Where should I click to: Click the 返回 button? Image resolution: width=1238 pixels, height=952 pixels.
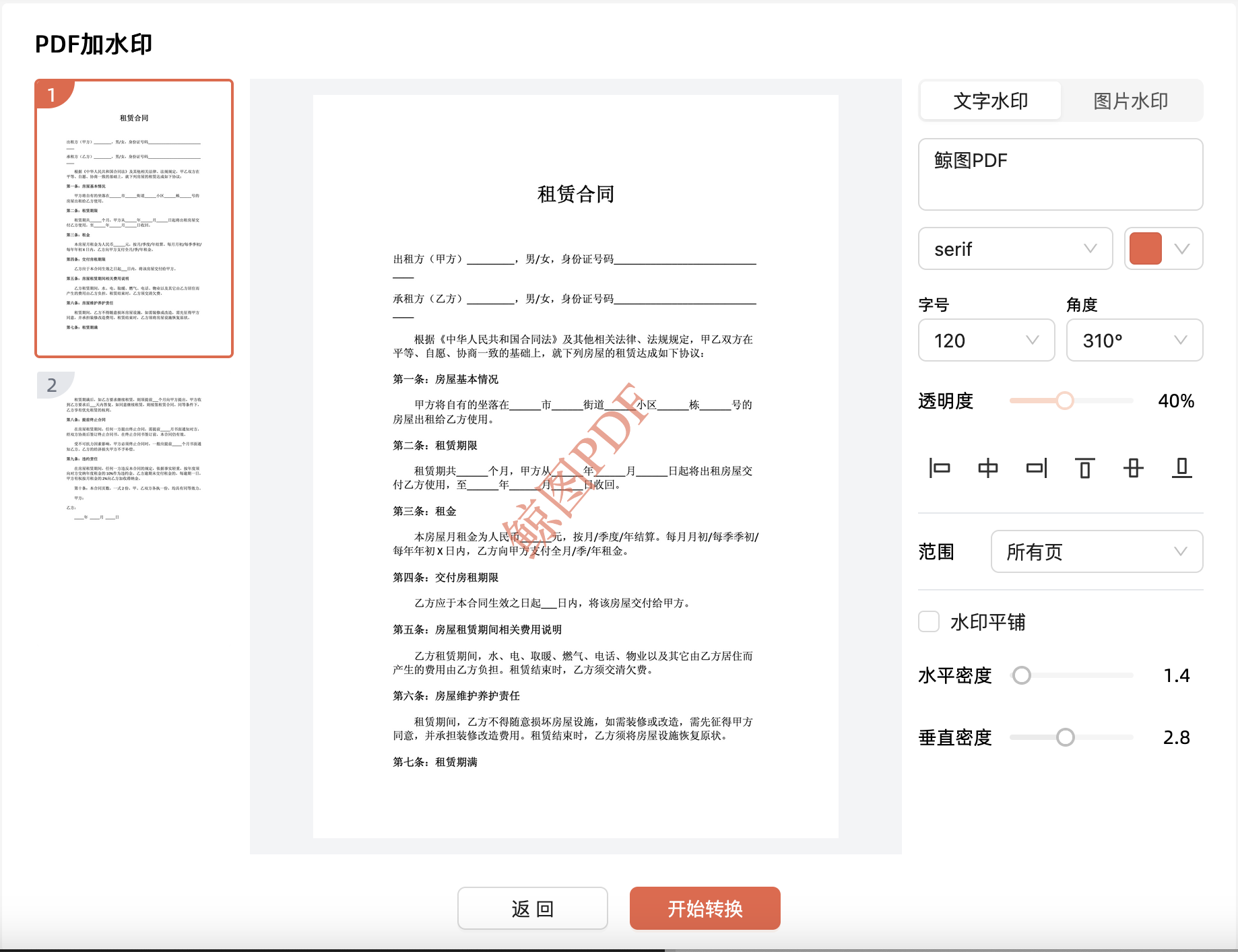532,908
